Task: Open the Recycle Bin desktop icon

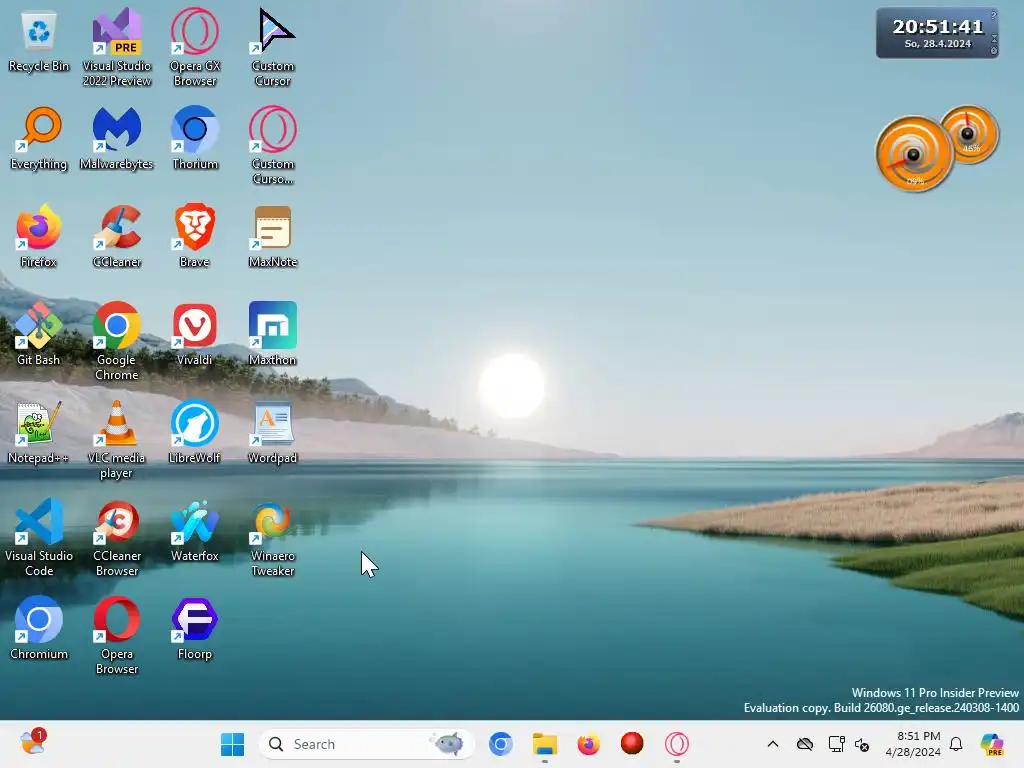Action: [x=39, y=42]
